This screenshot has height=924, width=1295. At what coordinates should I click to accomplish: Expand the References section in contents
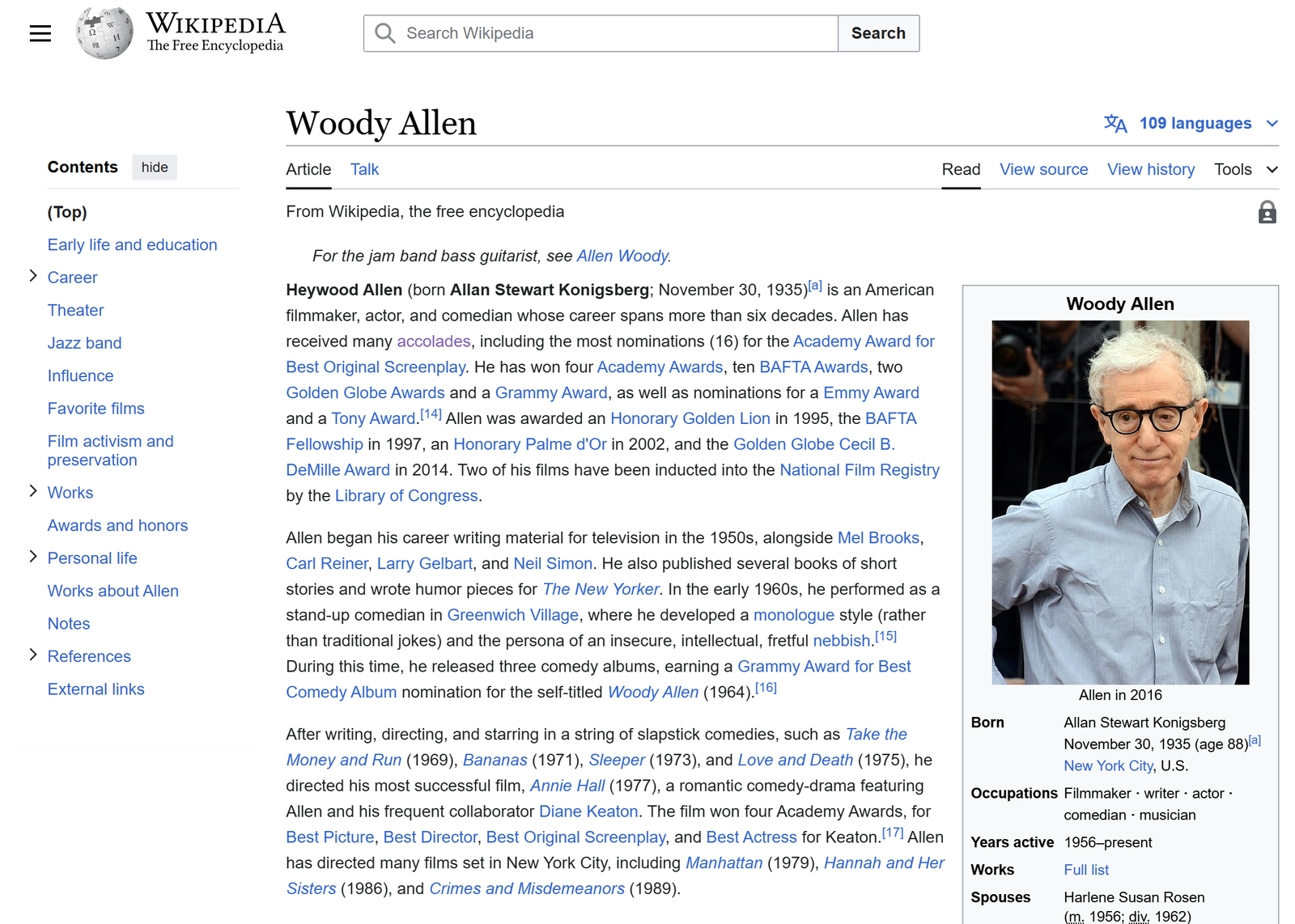click(33, 655)
